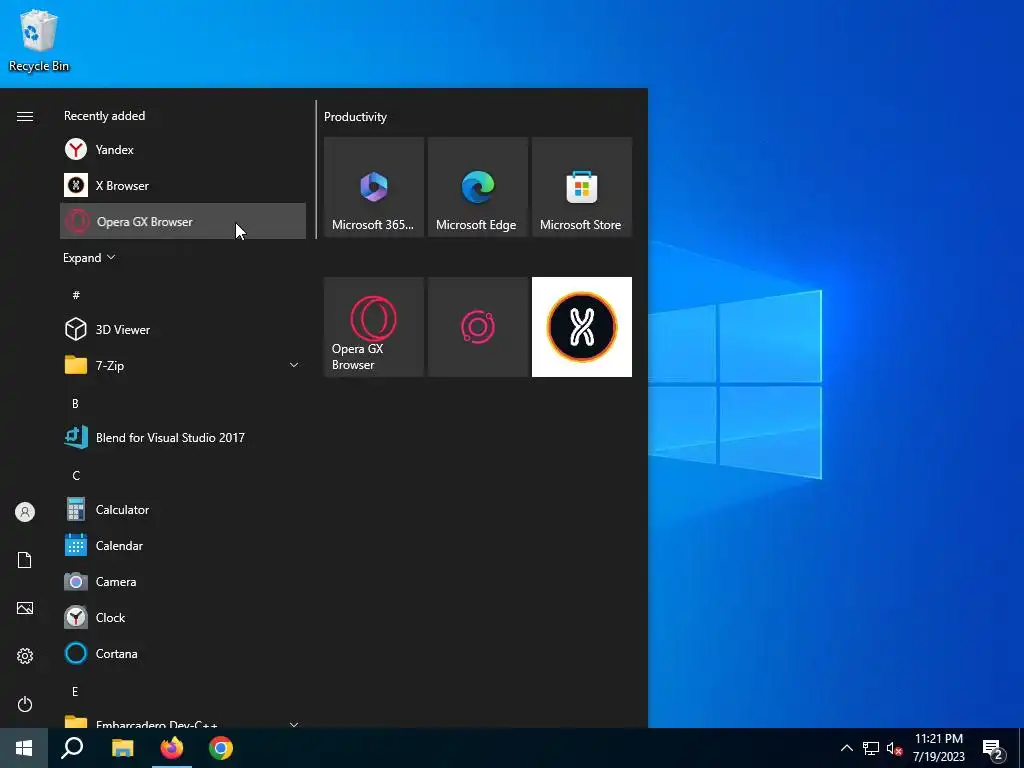
Task: Show hidden system tray icons
Action: coord(846,748)
